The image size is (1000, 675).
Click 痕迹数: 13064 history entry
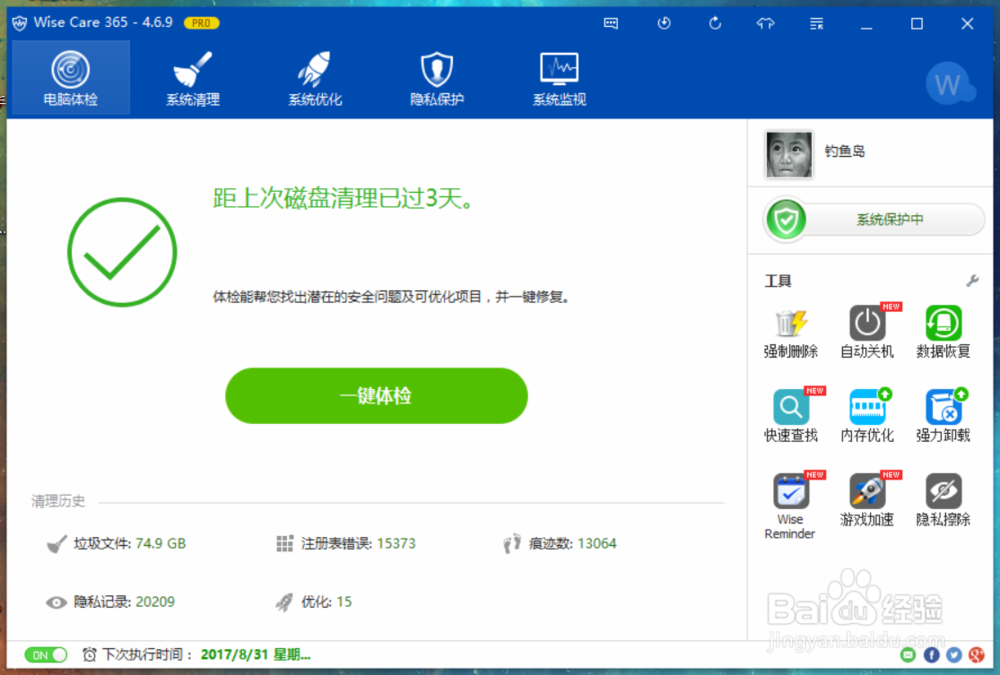tap(560, 544)
